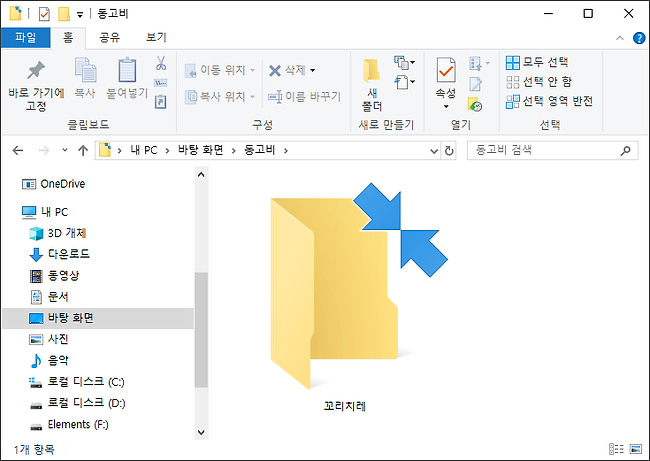
Task: Click the Properties (속성) checkmark icon
Action: click(x=446, y=70)
